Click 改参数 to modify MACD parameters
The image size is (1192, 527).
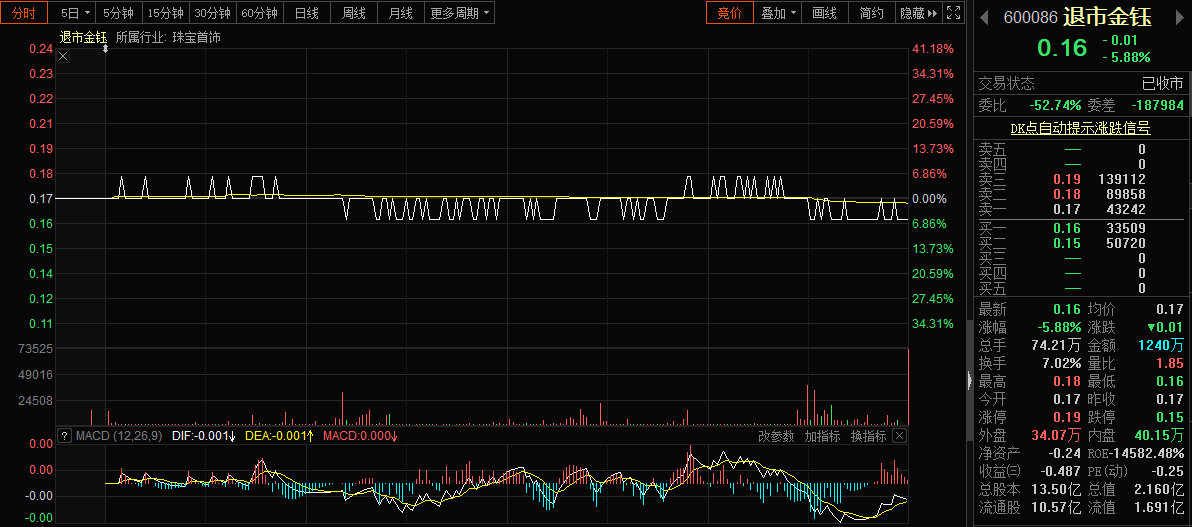pos(776,436)
